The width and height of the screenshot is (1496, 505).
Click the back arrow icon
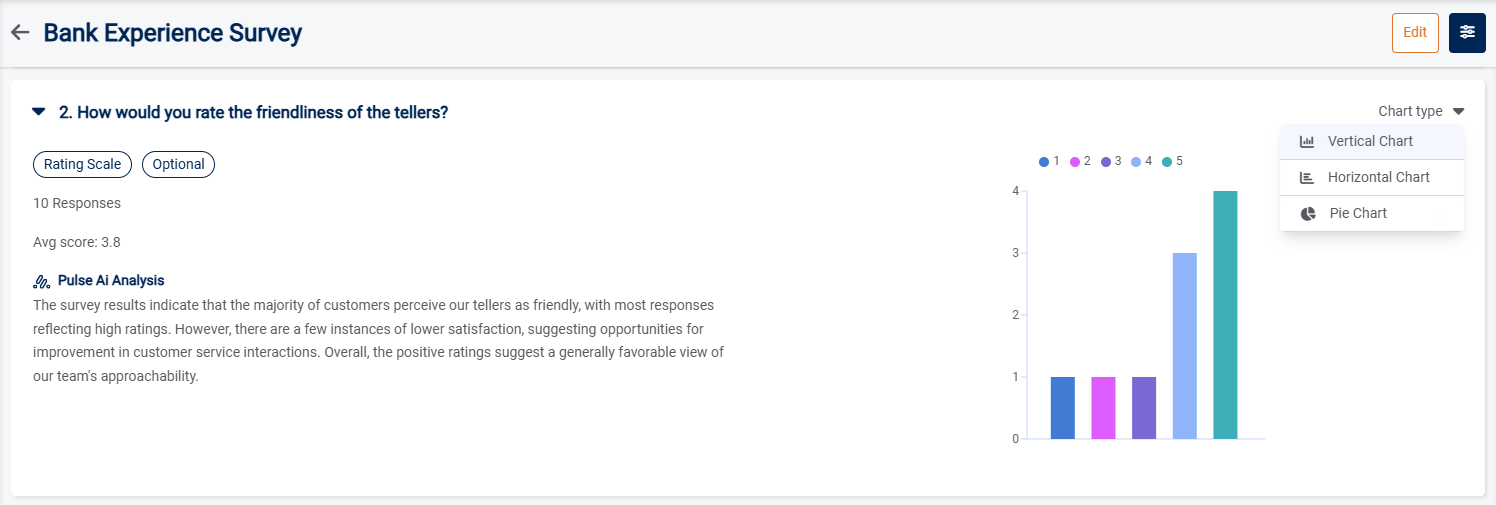pyautogui.click(x=20, y=33)
